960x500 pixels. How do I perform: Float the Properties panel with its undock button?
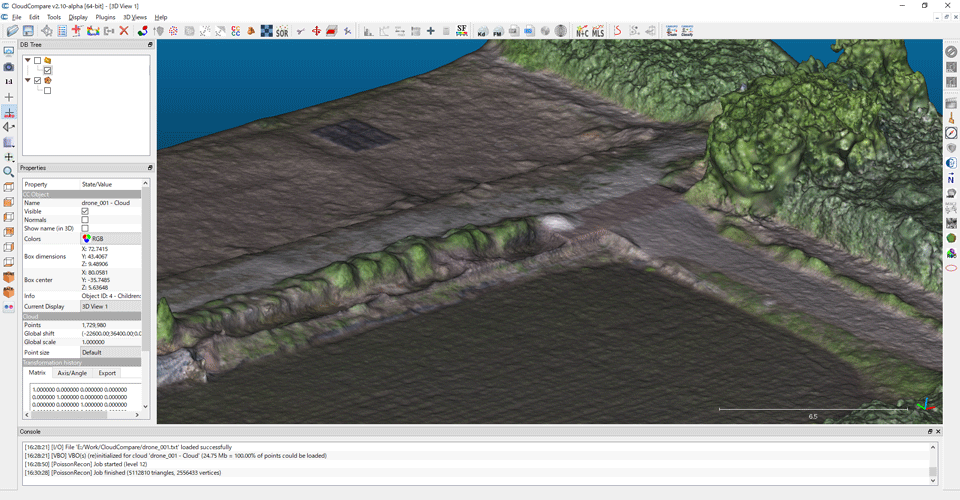[x=150, y=168]
